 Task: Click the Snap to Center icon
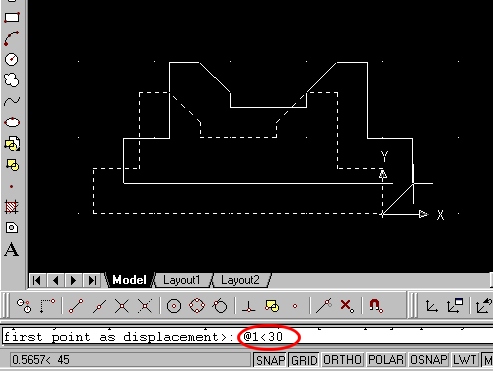[174, 306]
